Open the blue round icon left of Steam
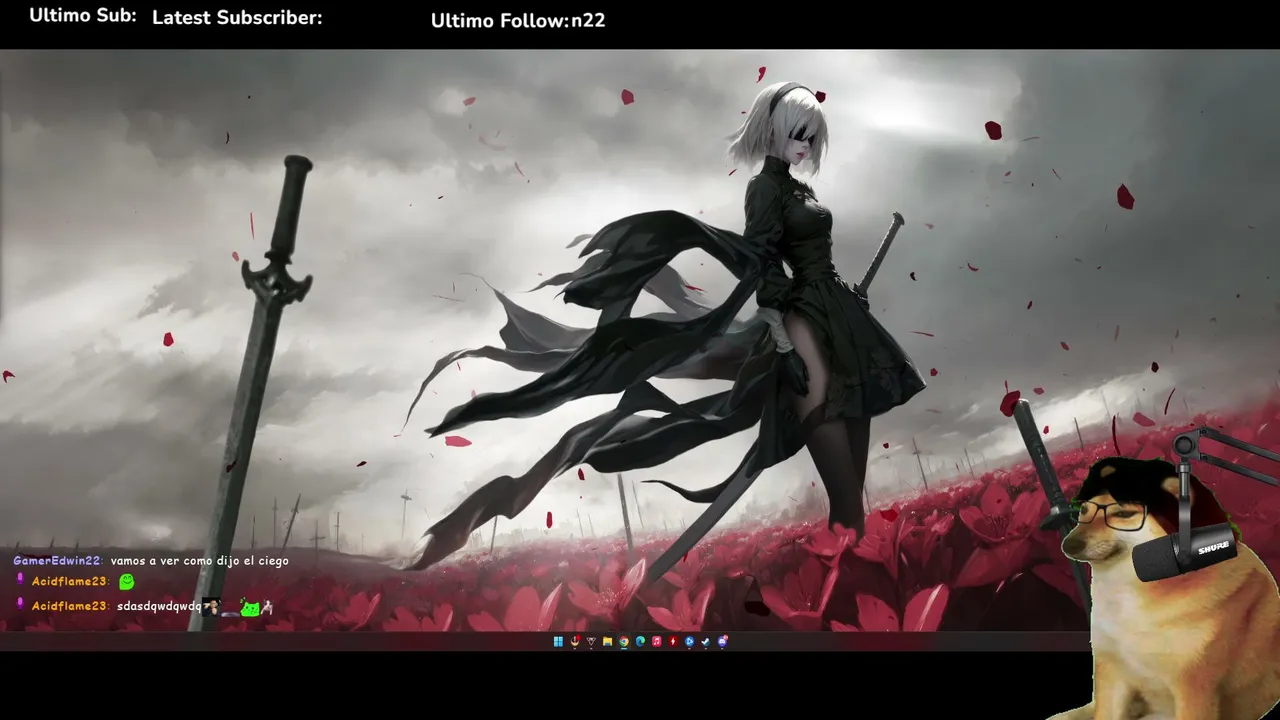Image resolution: width=1280 pixels, height=720 pixels. (689, 642)
